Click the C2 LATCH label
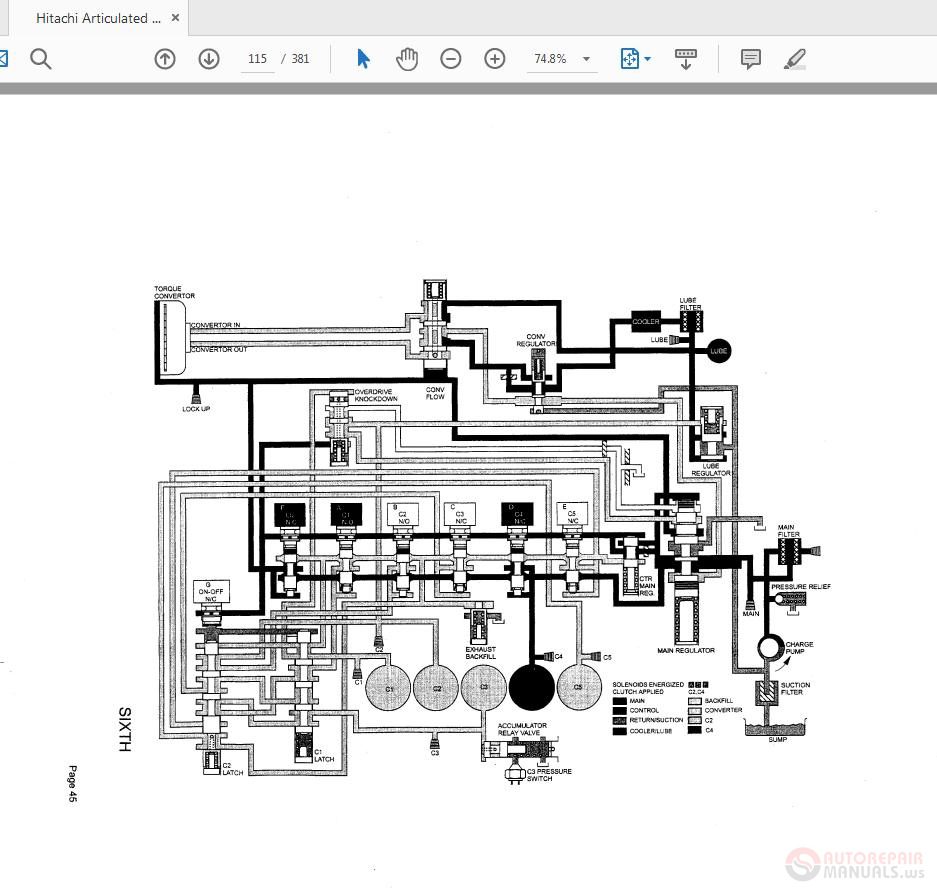This screenshot has height=895, width=937. (x=232, y=769)
